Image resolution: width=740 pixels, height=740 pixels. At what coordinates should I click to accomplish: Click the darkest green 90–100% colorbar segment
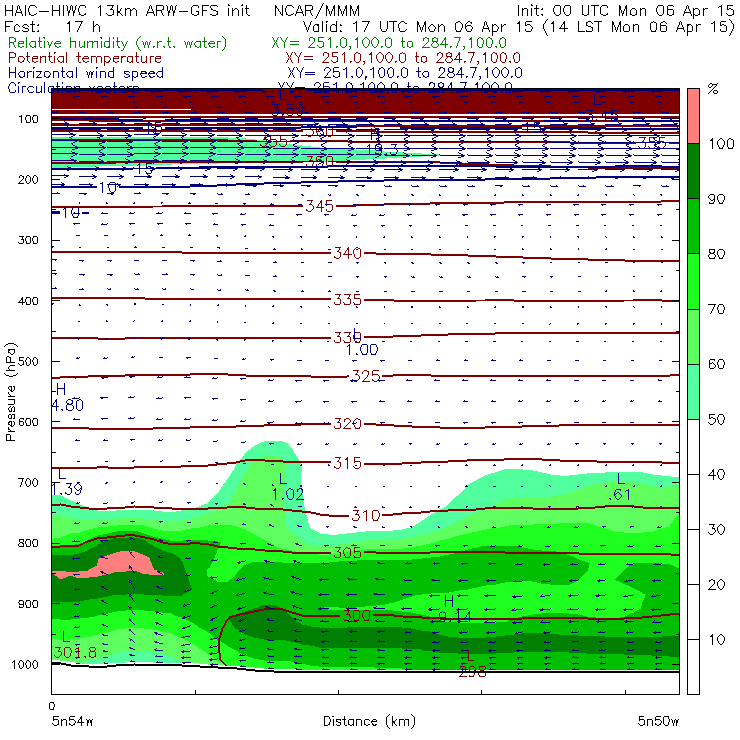pyautogui.click(x=693, y=171)
